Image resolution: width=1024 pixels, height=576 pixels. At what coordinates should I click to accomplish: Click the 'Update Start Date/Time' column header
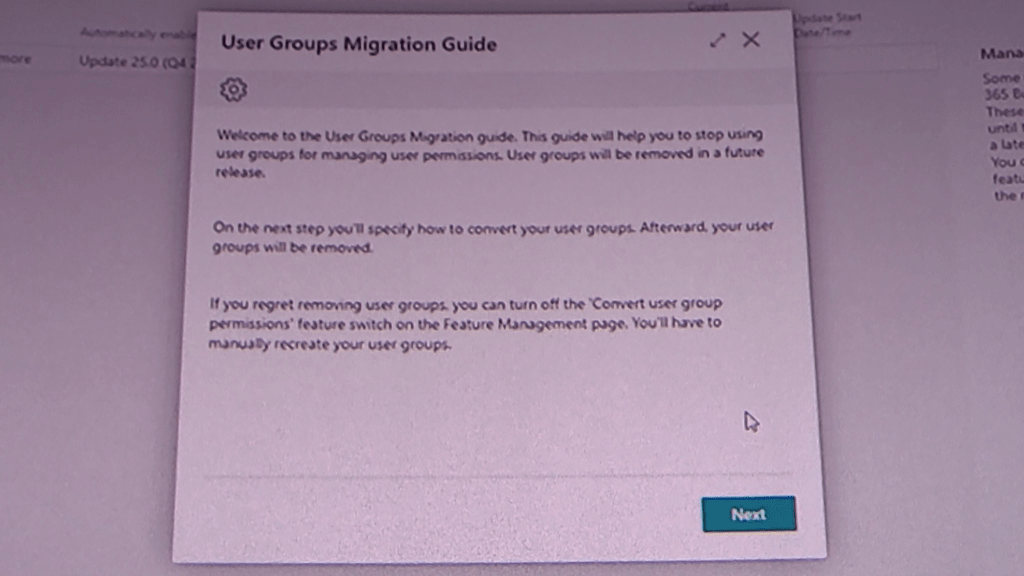[x=826, y=25]
